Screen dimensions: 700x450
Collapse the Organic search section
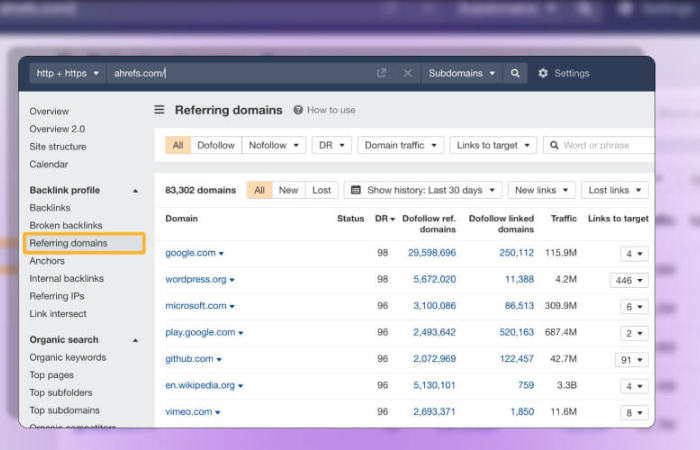click(135, 340)
